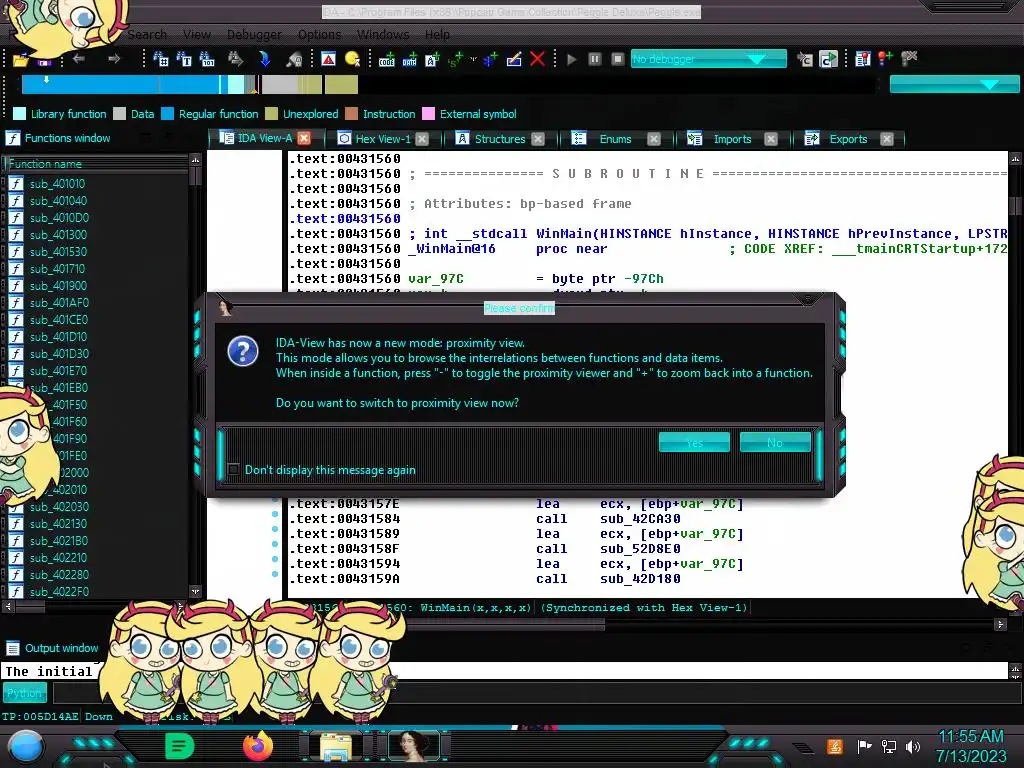The height and width of the screenshot is (768, 1024).
Task: Open the Debugger menu
Action: pyautogui.click(x=254, y=35)
